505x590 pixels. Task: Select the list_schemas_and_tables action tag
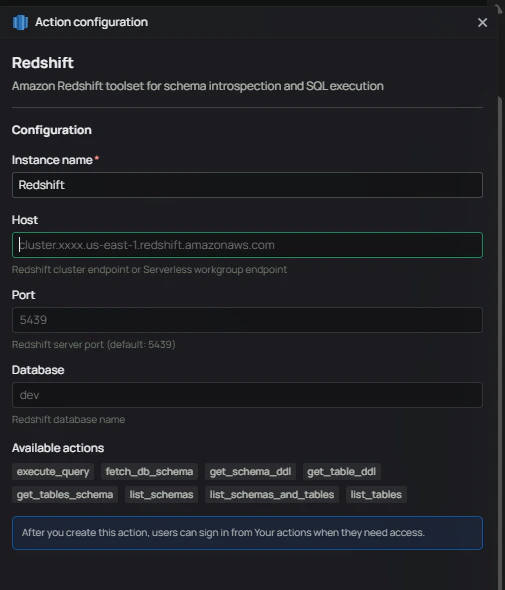click(x=272, y=494)
